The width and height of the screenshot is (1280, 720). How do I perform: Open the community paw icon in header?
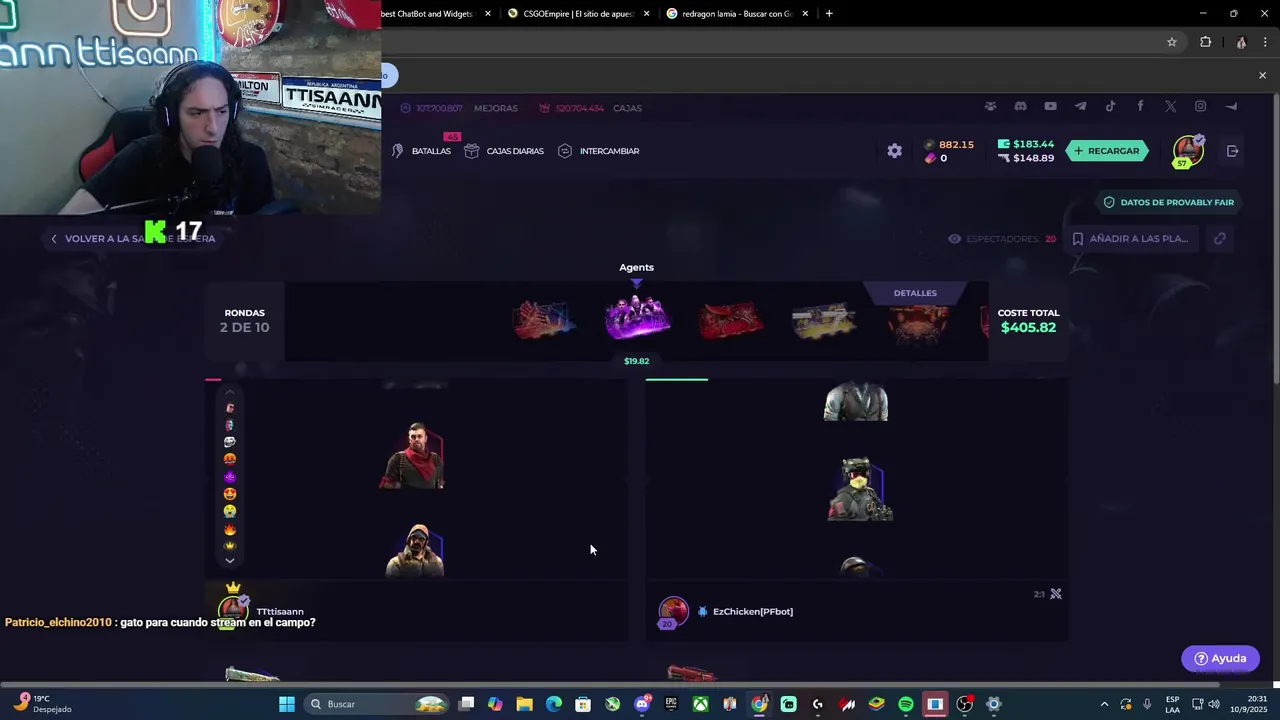[990, 106]
